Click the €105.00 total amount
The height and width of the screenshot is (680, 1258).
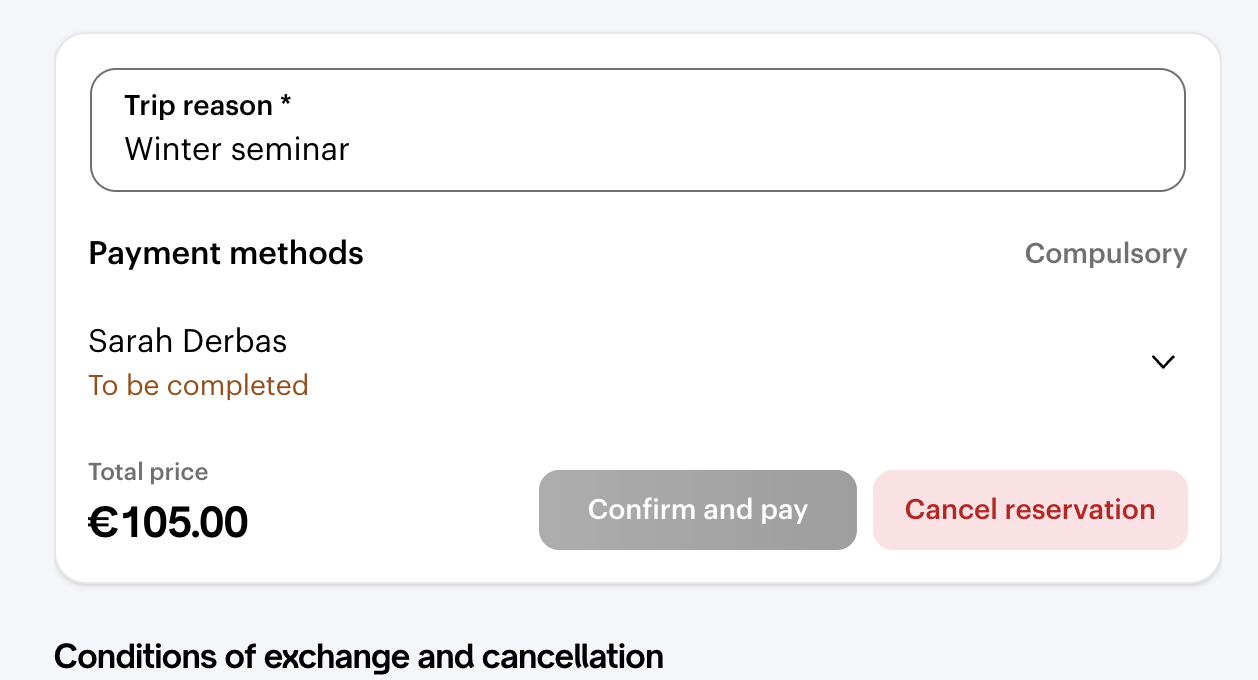pos(168,522)
